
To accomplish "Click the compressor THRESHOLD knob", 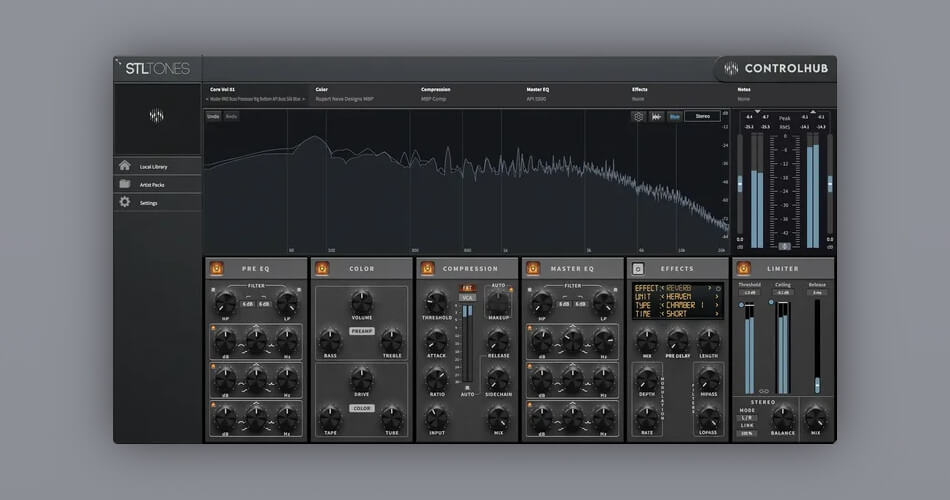I will [436, 302].
